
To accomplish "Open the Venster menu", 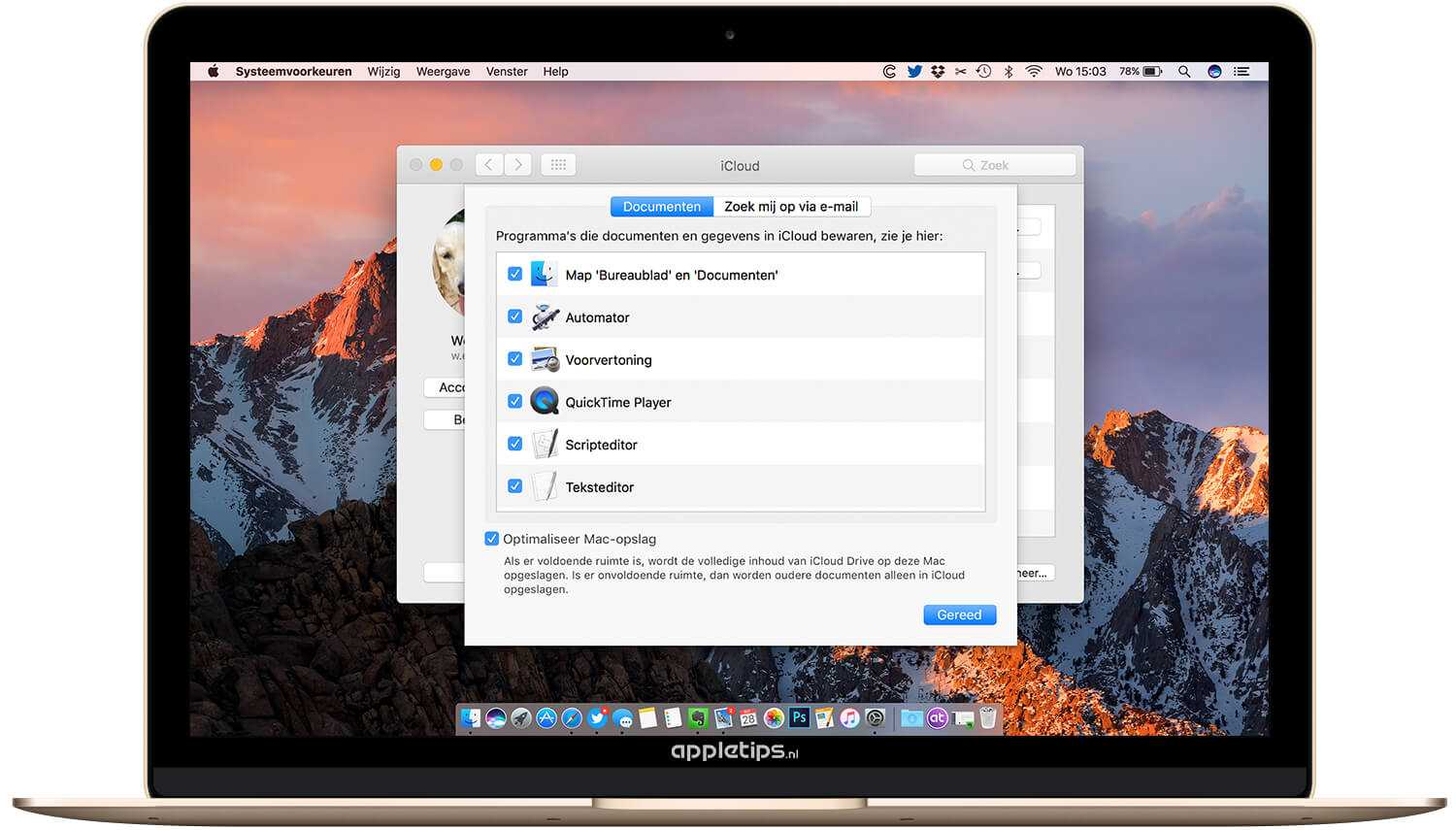I will 507,72.
